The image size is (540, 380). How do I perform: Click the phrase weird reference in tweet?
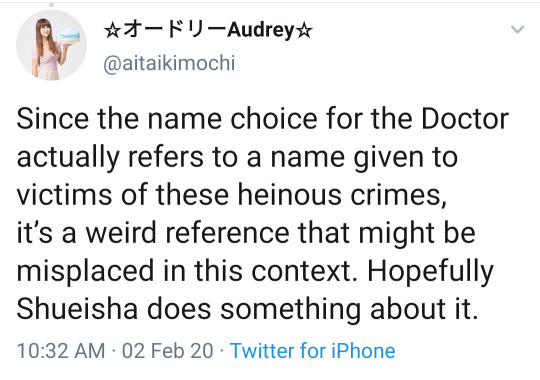pyautogui.click(x=187, y=233)
